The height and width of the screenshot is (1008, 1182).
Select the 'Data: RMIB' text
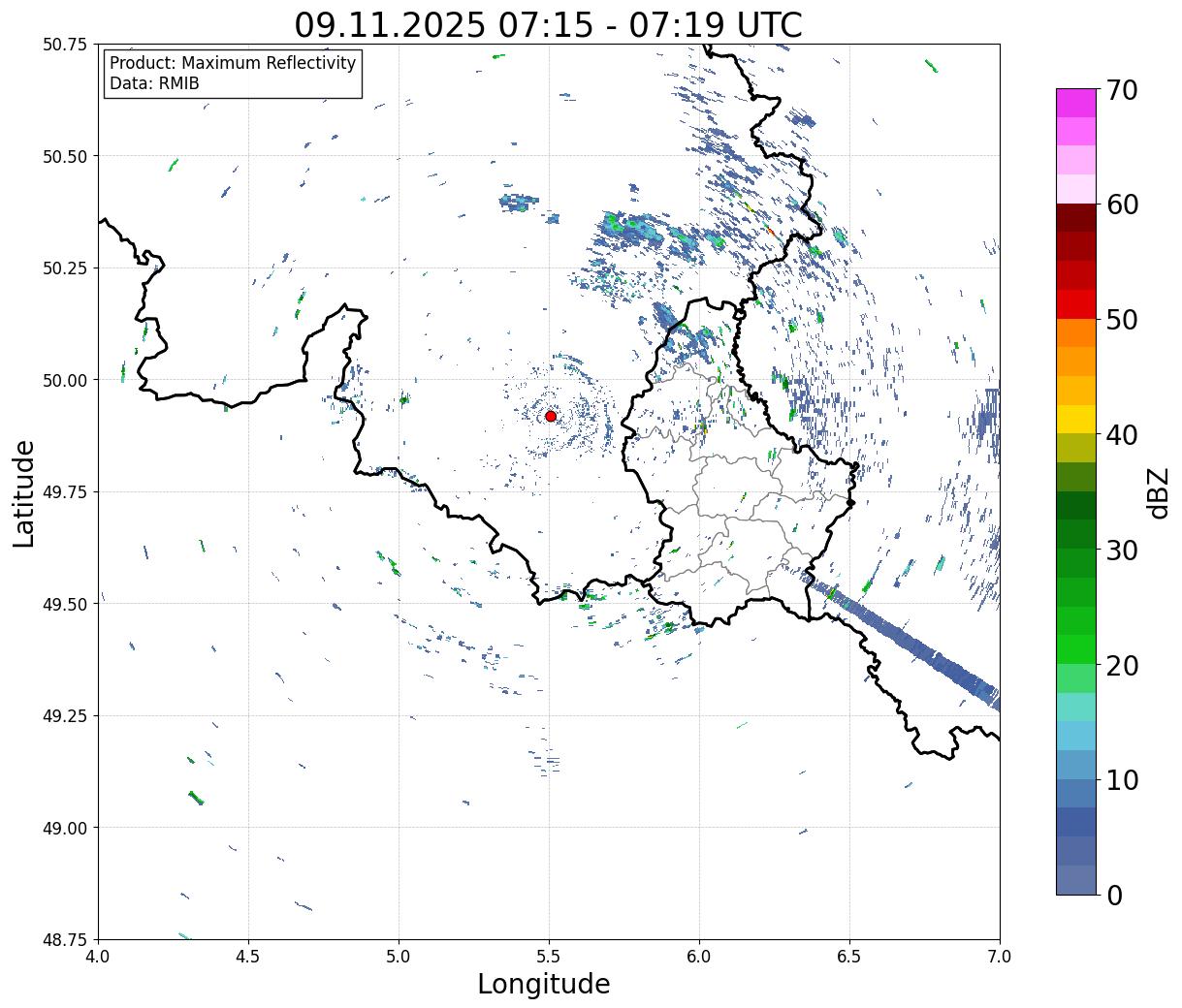click(154, 84)
